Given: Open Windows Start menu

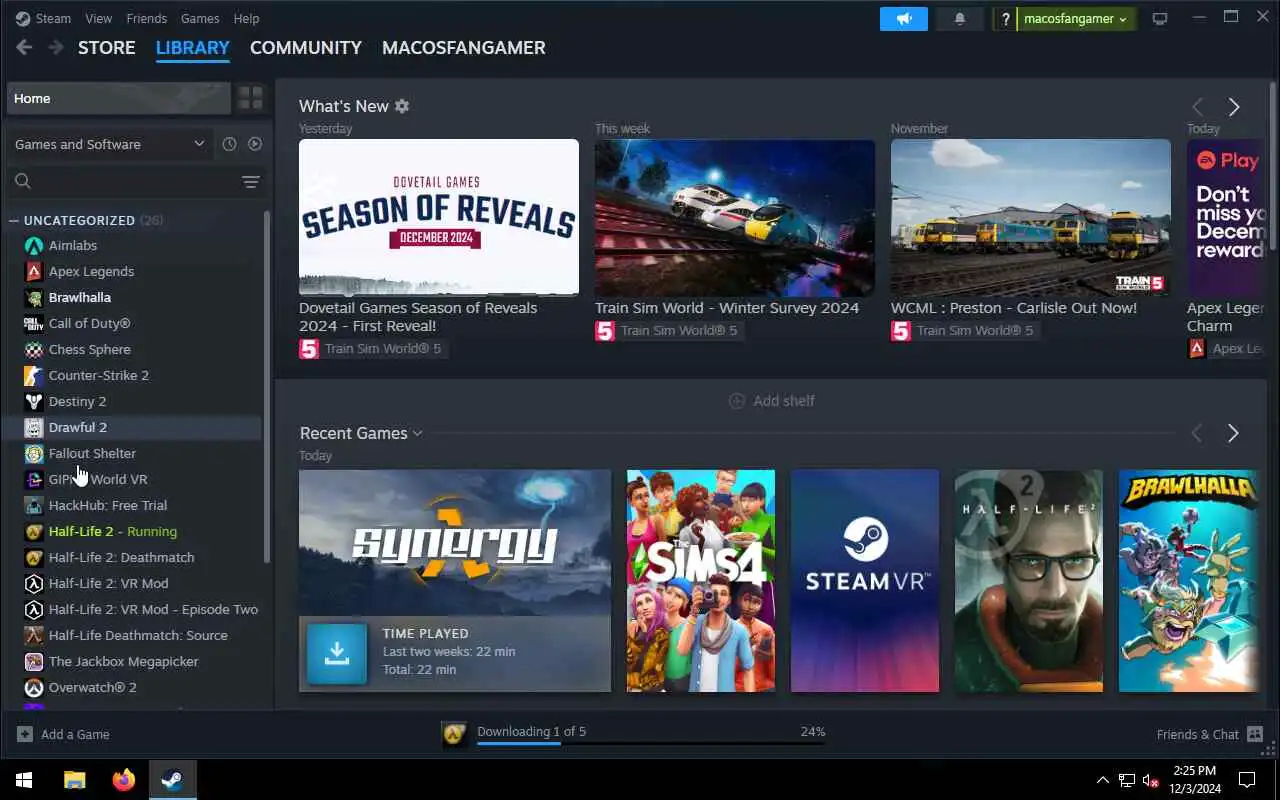Looking at the screenshot, I should (x=24, y=780).
